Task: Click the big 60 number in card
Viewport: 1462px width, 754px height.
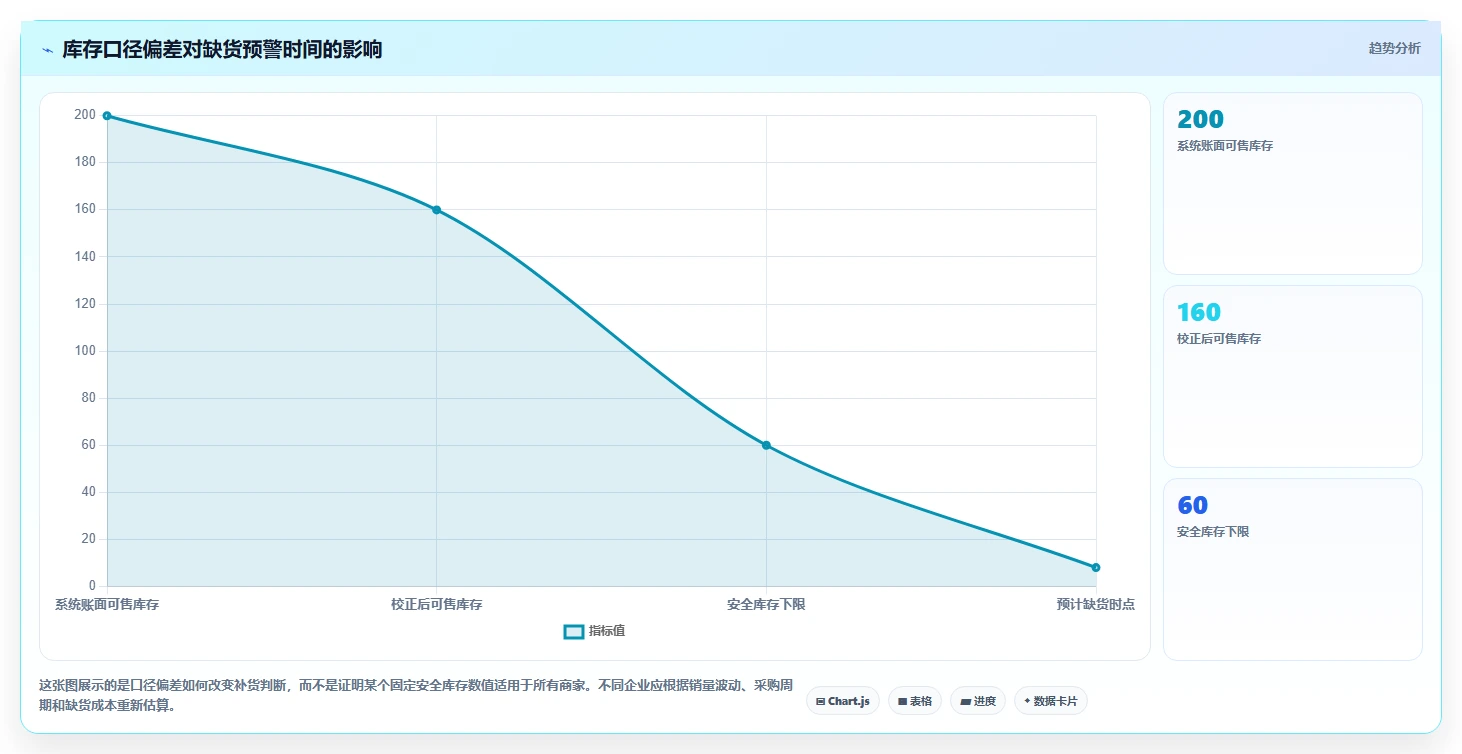Action: point(1192,506)
